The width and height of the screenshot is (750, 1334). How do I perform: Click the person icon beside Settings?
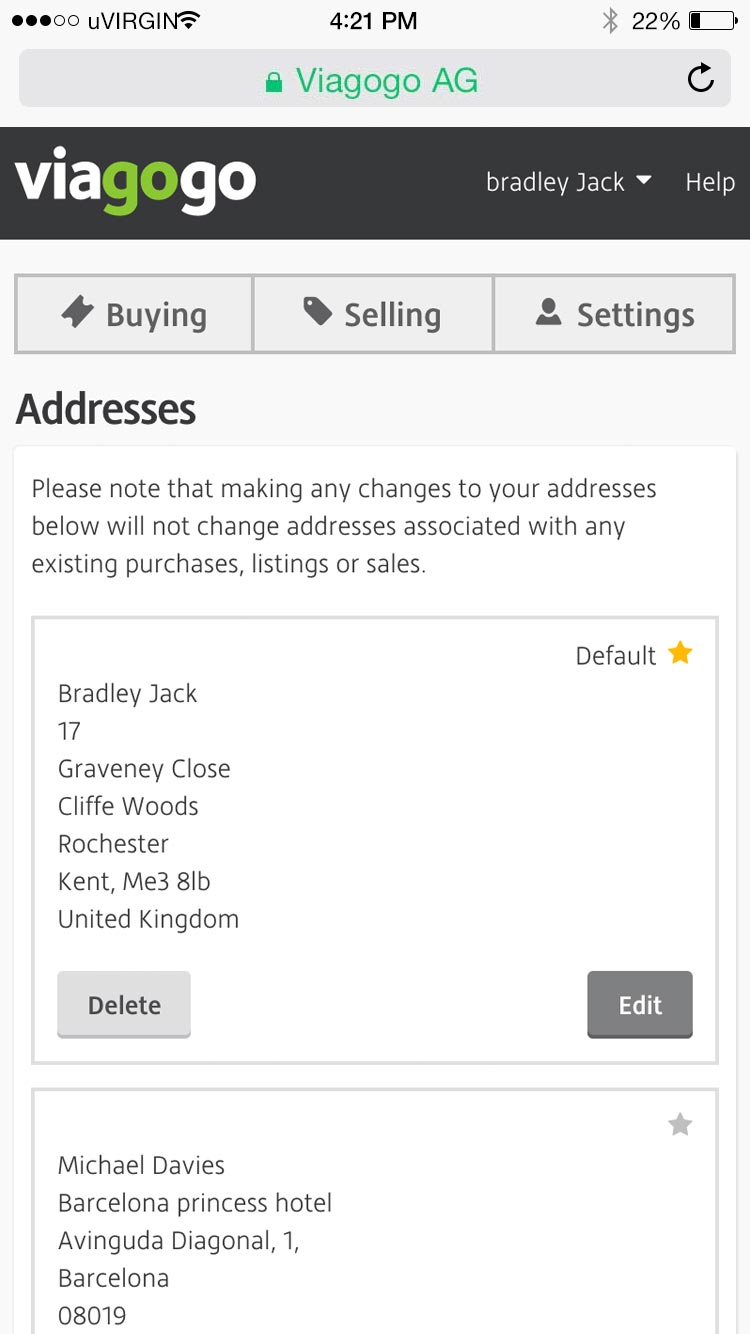pyautogui.click(x=548, y=312)
